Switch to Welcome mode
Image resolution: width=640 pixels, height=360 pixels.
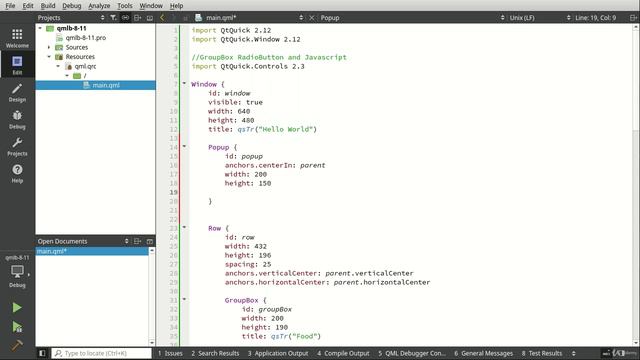pos(17,38)
